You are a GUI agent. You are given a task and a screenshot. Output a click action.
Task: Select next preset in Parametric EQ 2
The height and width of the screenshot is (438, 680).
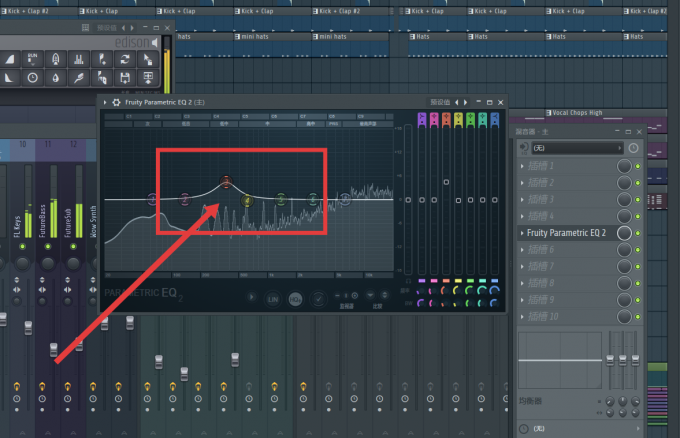[466, 102]
